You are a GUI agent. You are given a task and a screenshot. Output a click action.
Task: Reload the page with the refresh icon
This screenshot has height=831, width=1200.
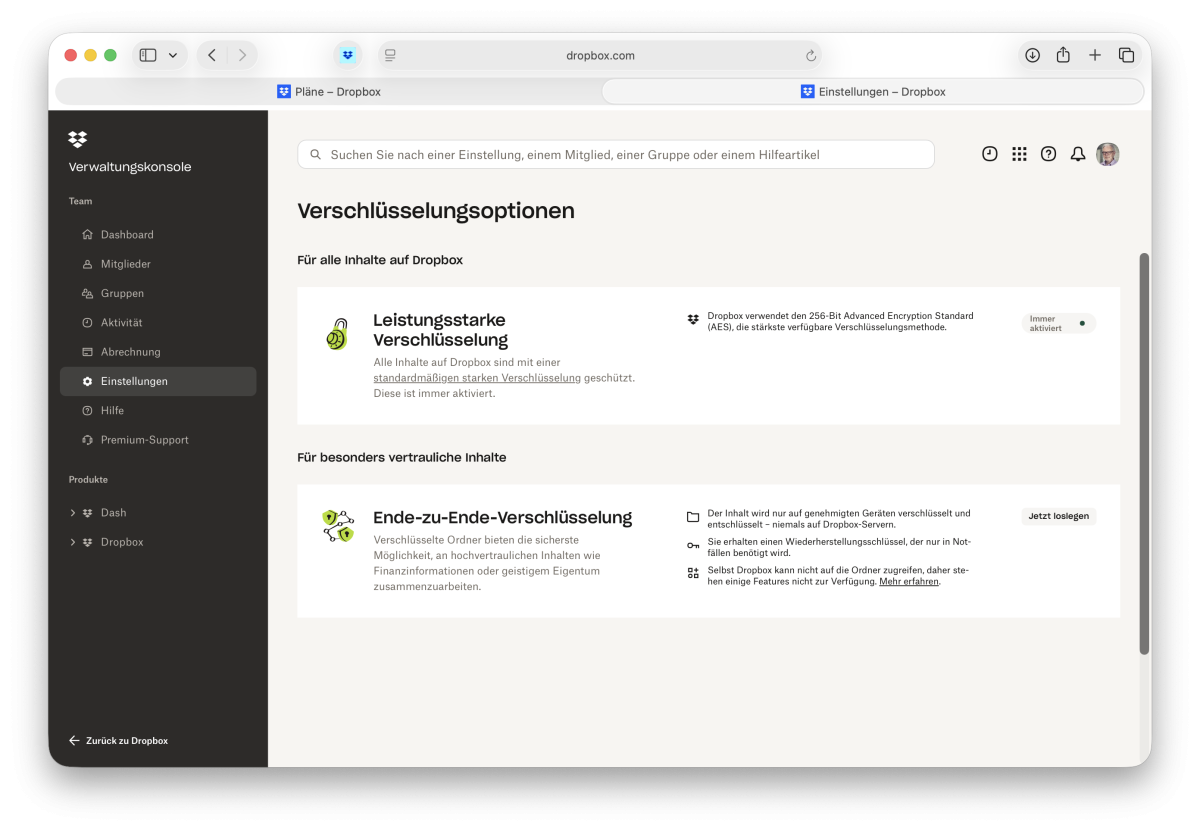pos(811,56)
